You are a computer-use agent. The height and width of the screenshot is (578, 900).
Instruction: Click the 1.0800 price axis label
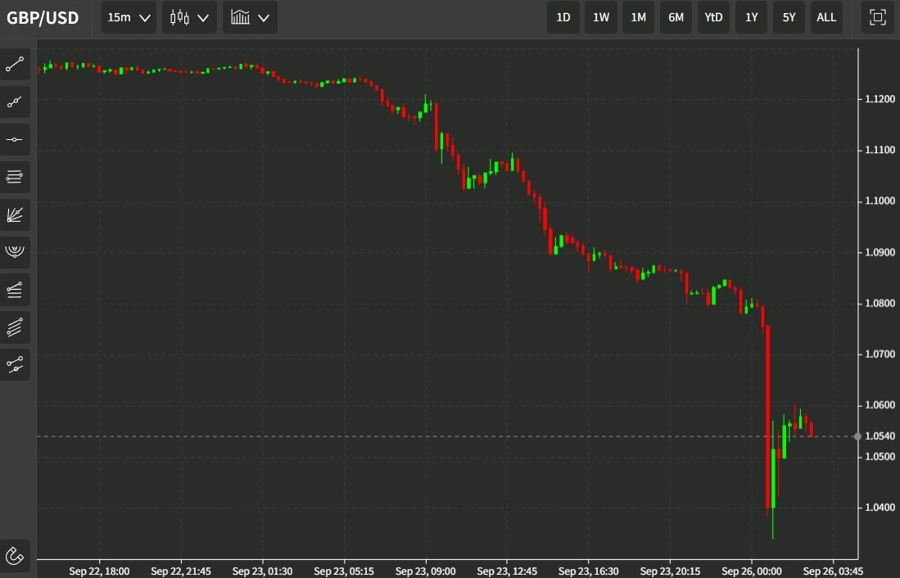[879, 303]
